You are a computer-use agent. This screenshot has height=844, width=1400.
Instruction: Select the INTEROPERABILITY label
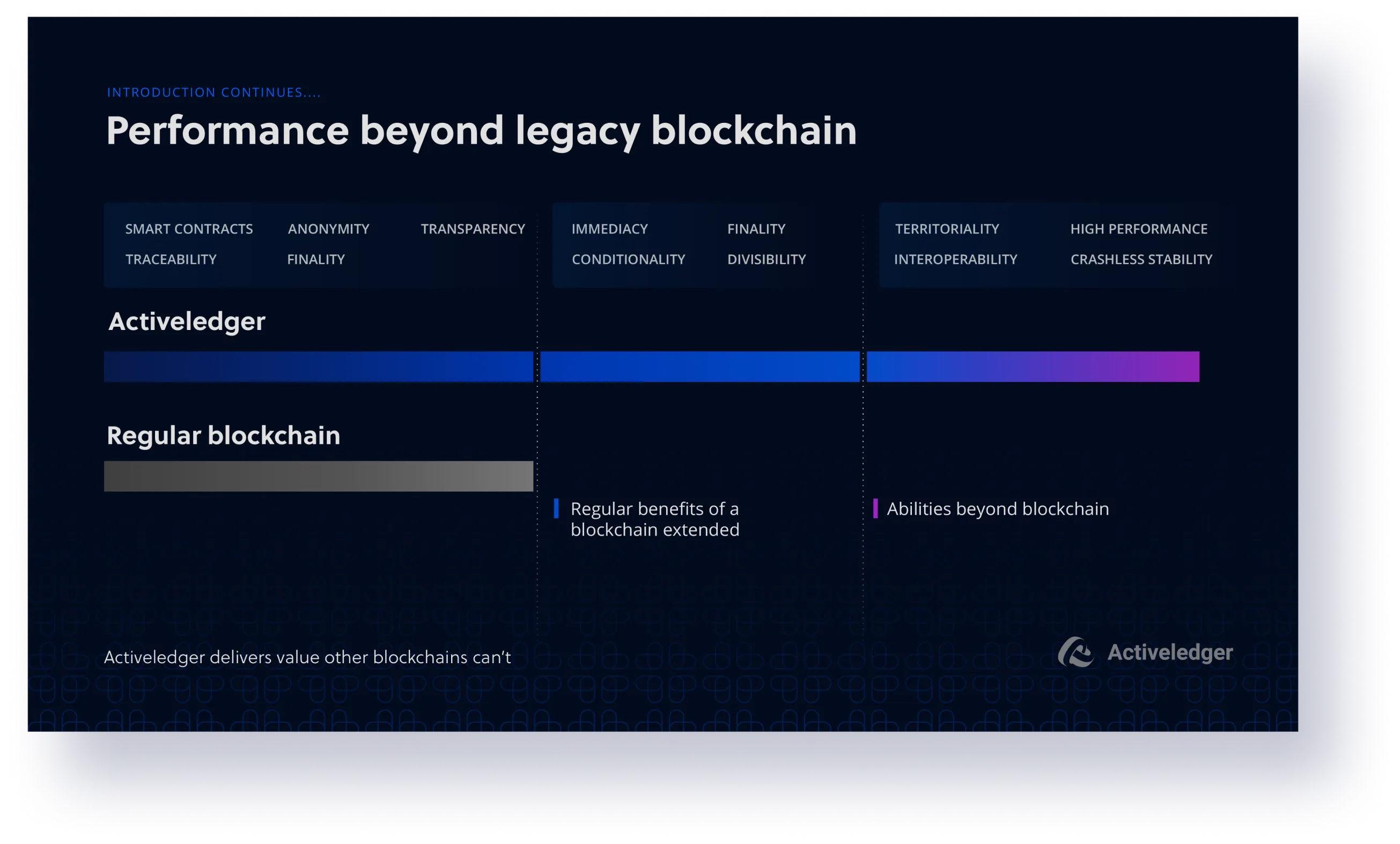point(955,259)
